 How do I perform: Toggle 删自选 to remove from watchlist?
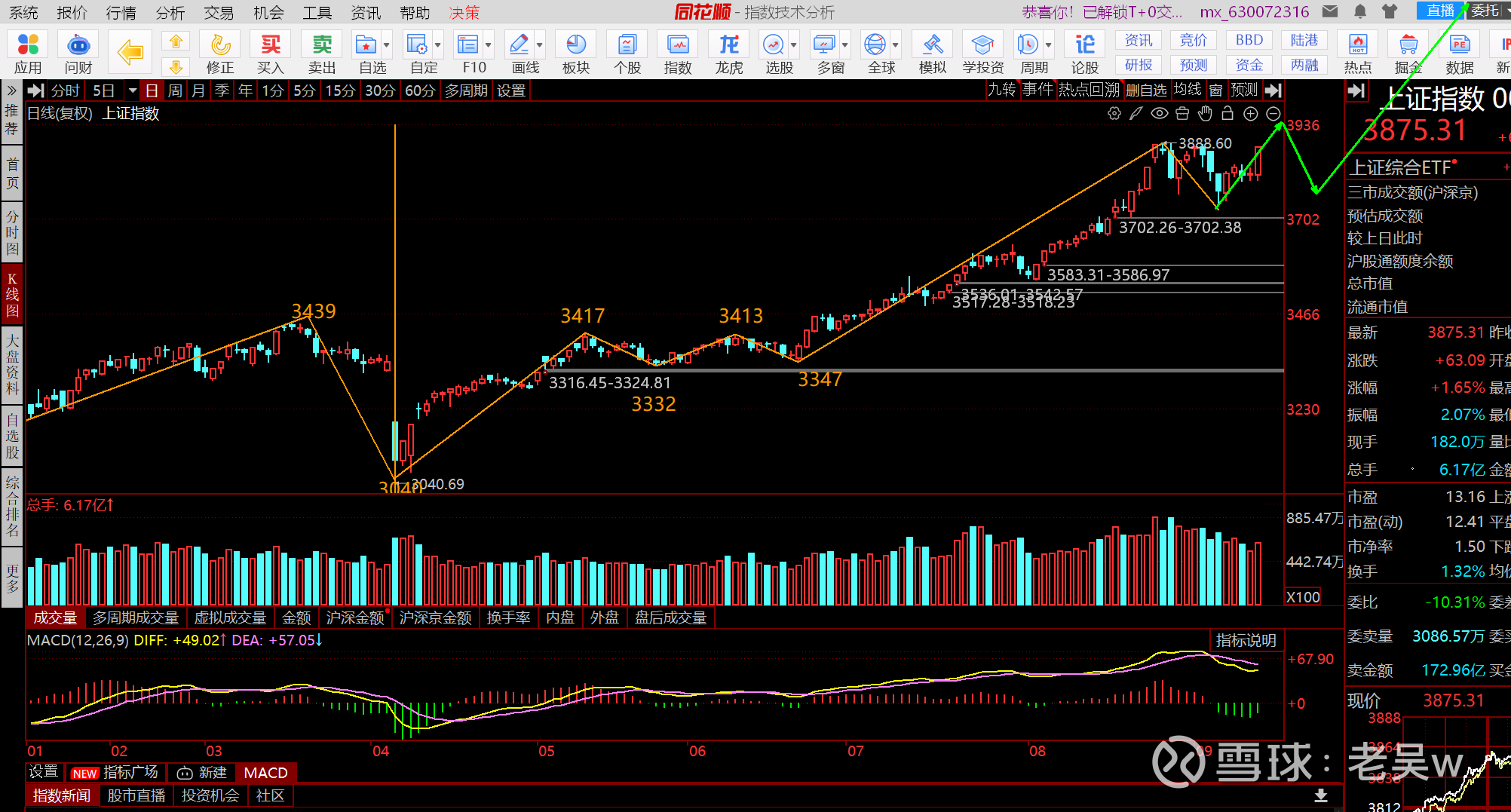(x=1146, y=90)
